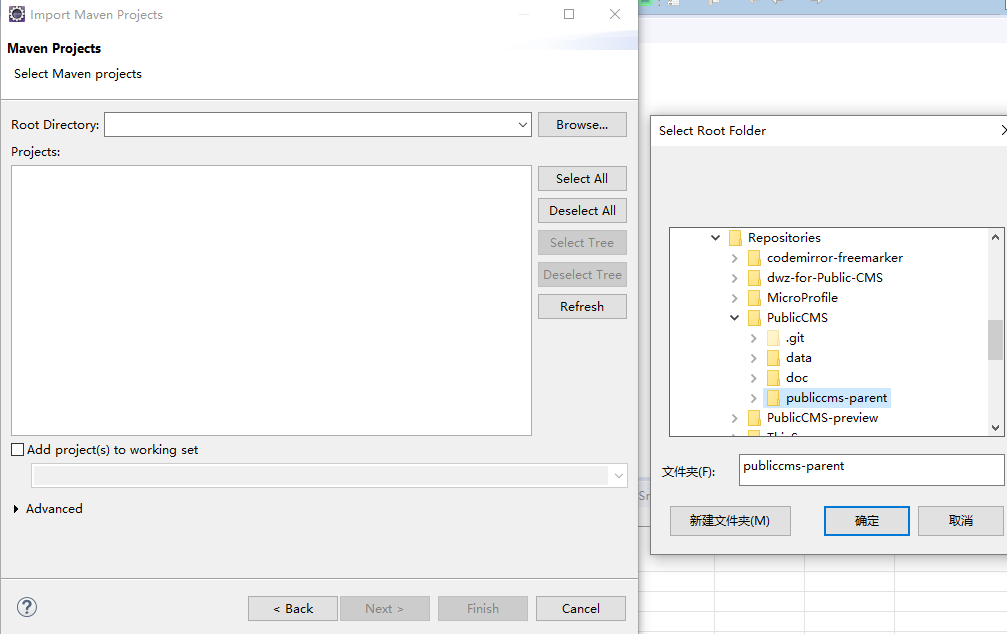Click the help question mark icon

coord(27,607)
